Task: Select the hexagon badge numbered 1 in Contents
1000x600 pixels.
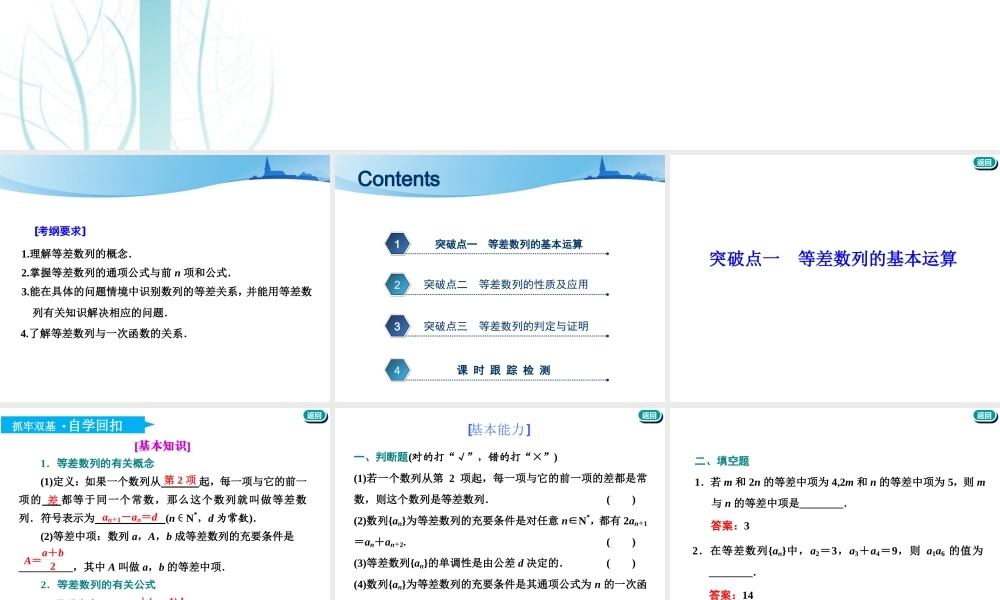Action: pos(397,242)
